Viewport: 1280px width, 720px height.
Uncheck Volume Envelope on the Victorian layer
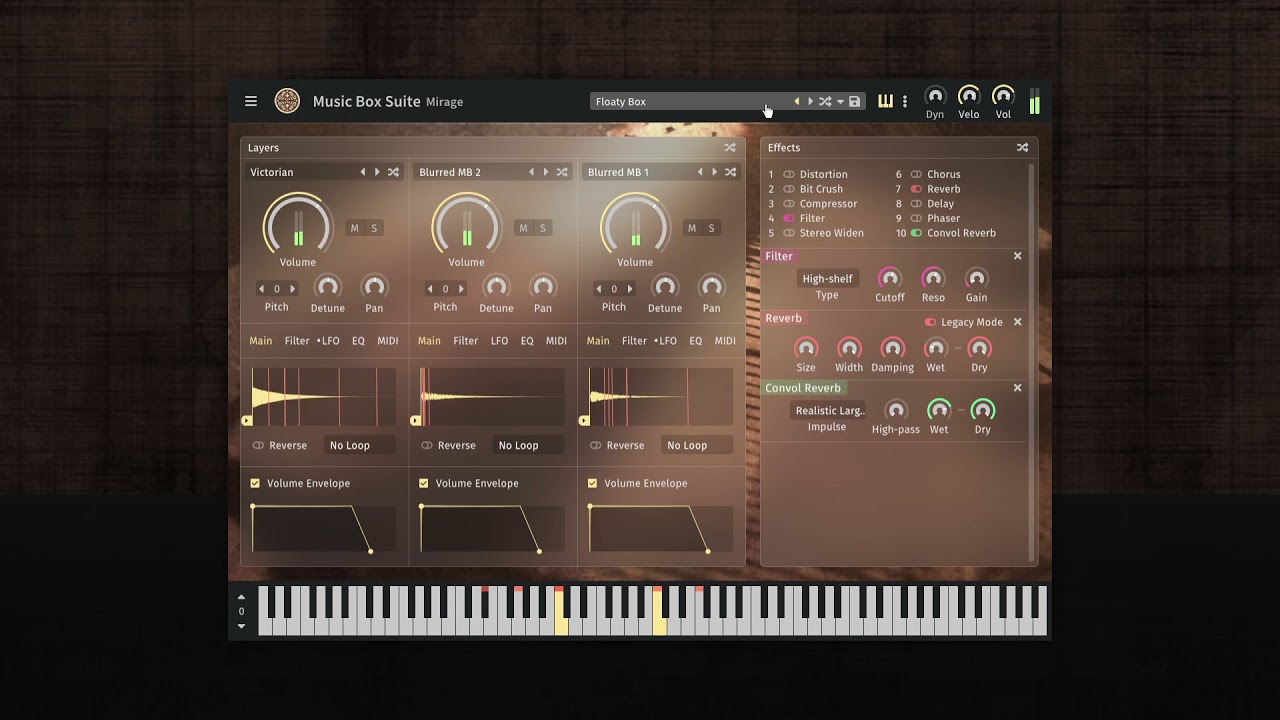(x=255, y=483)
